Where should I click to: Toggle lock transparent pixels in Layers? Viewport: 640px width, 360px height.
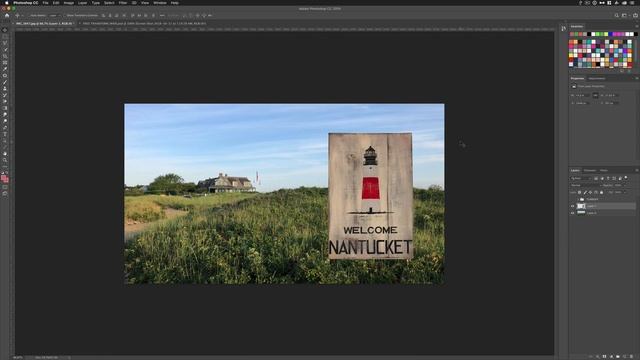[x=580, y=192]
